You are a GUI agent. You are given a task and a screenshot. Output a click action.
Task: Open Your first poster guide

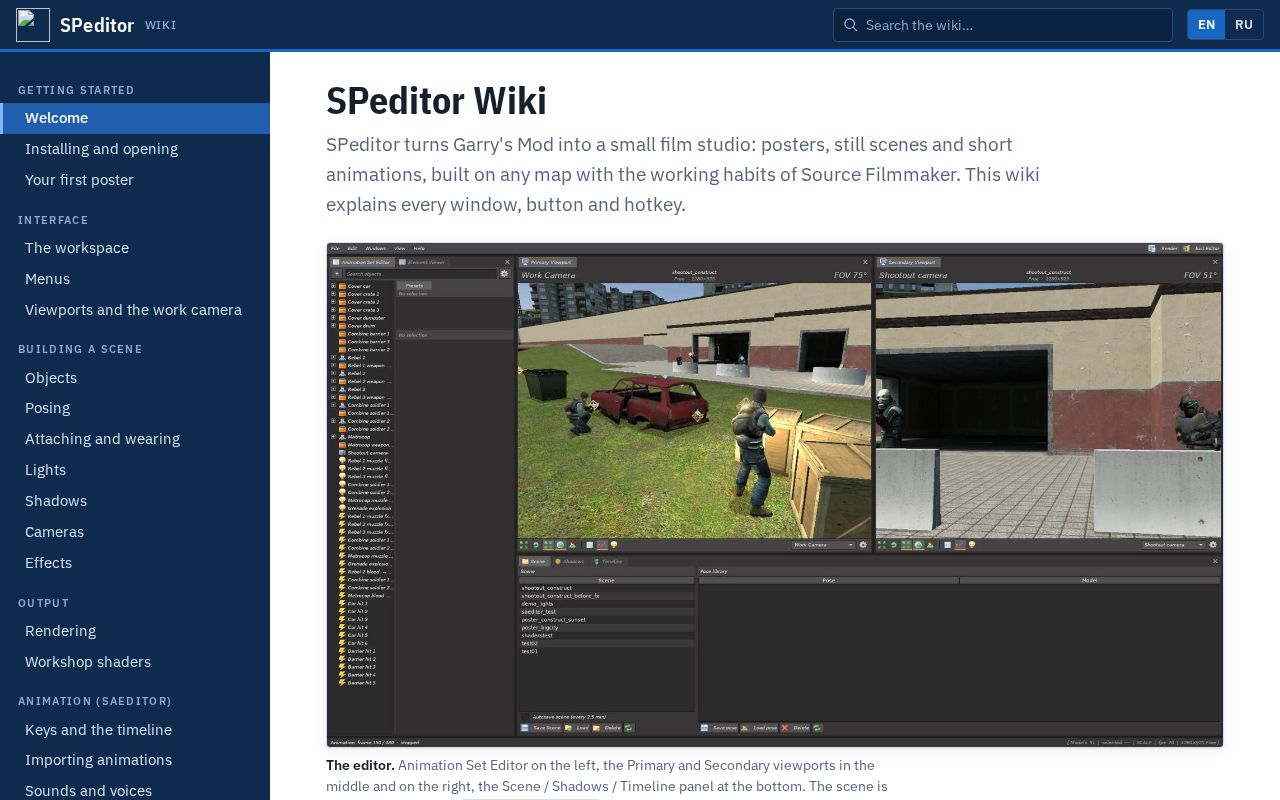(x=135, y=180)
